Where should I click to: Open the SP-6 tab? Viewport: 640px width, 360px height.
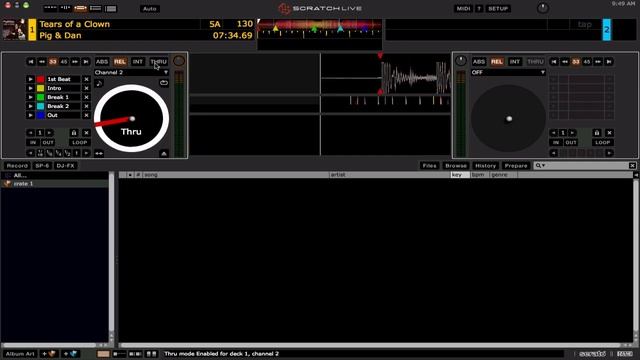pyautogui.click(x=42, y=166)
